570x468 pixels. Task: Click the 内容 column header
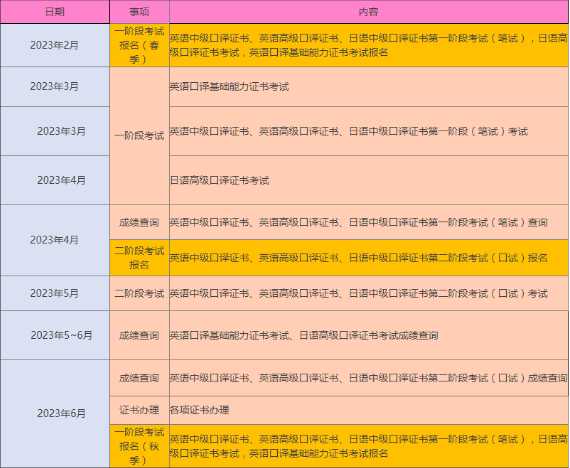369,12
